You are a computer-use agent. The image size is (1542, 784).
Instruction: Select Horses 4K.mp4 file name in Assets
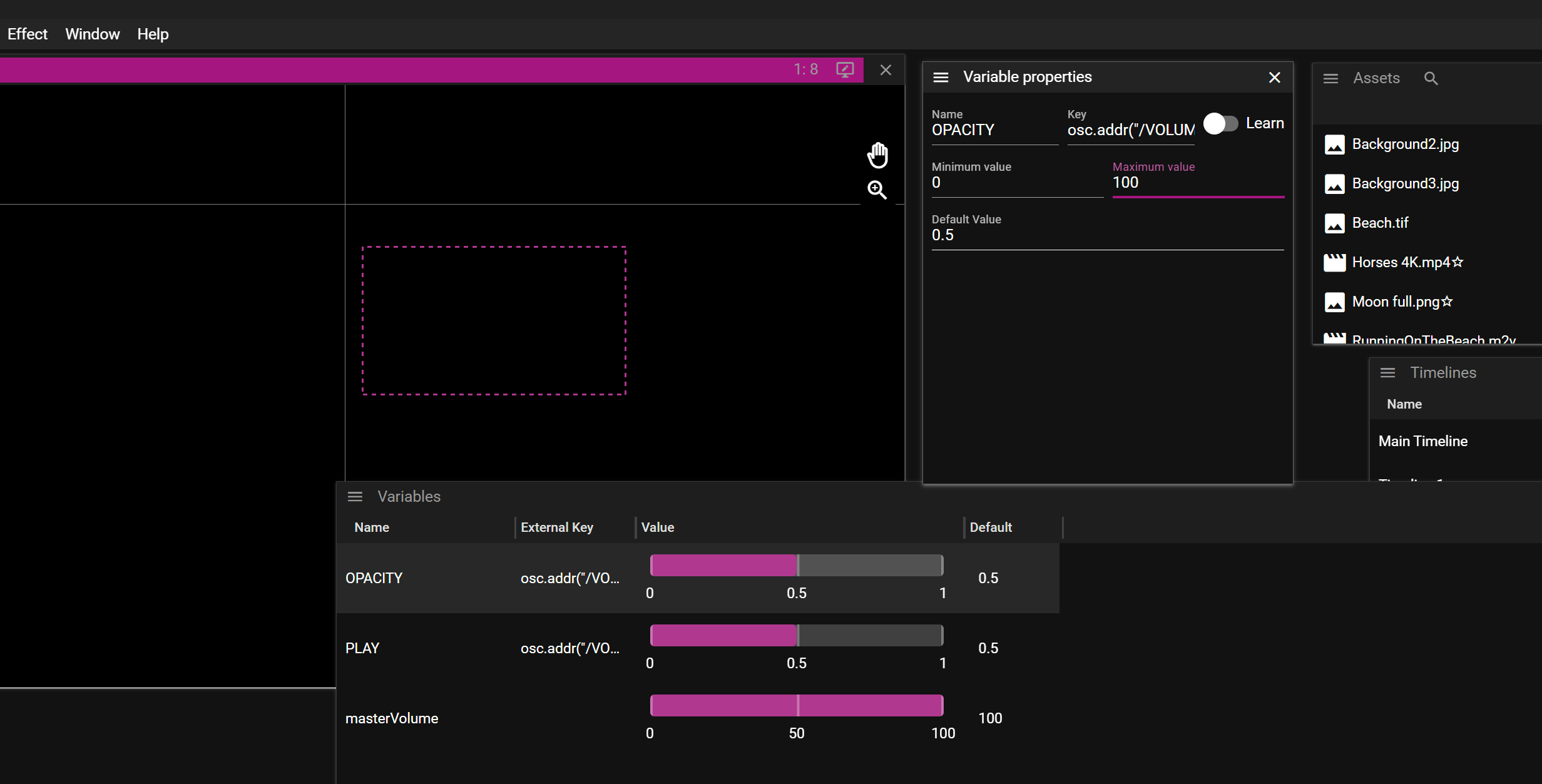coord(1401,263)
